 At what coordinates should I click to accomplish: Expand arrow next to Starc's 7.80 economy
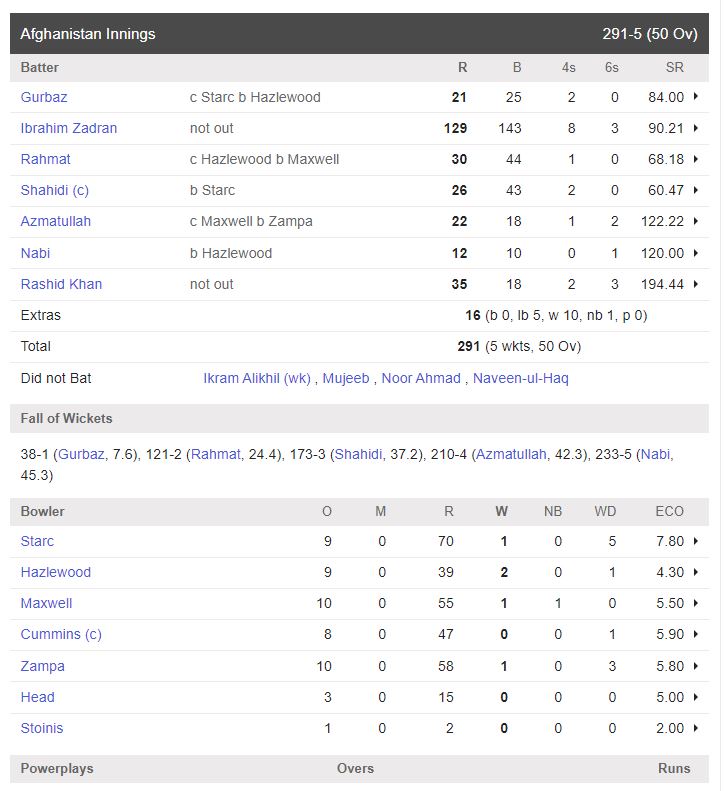pos(695,541)
